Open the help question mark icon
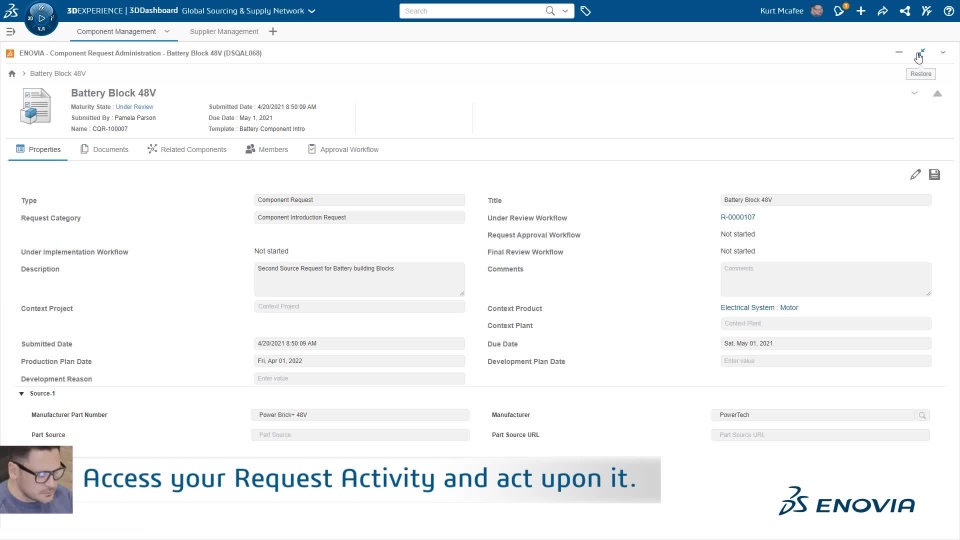 point(948,10)
